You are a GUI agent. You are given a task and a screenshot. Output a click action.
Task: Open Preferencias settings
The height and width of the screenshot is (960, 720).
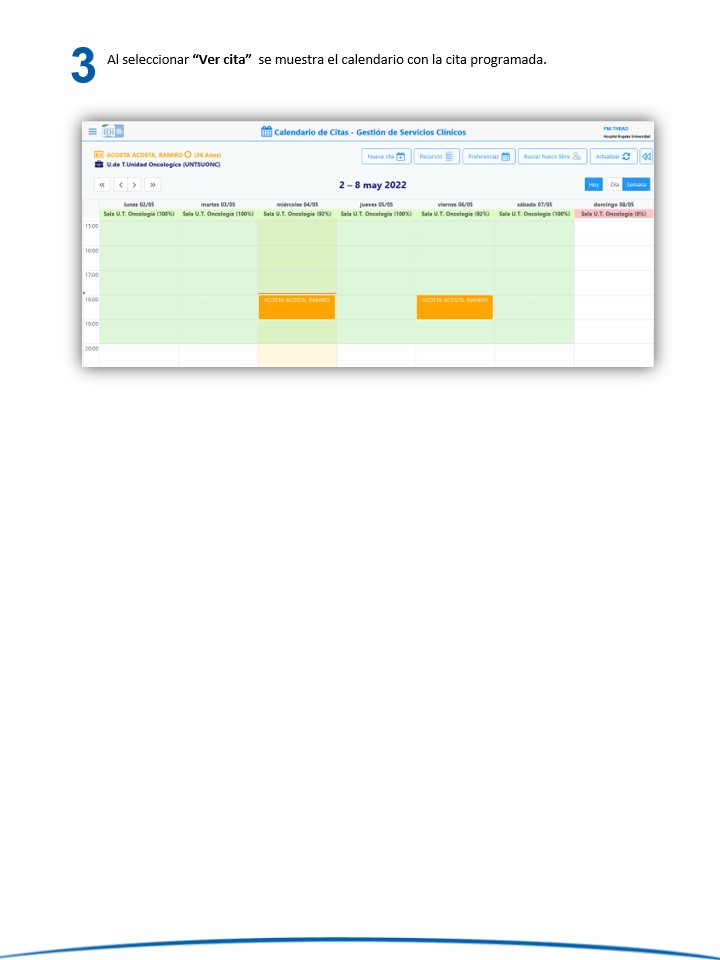point(489,156)
